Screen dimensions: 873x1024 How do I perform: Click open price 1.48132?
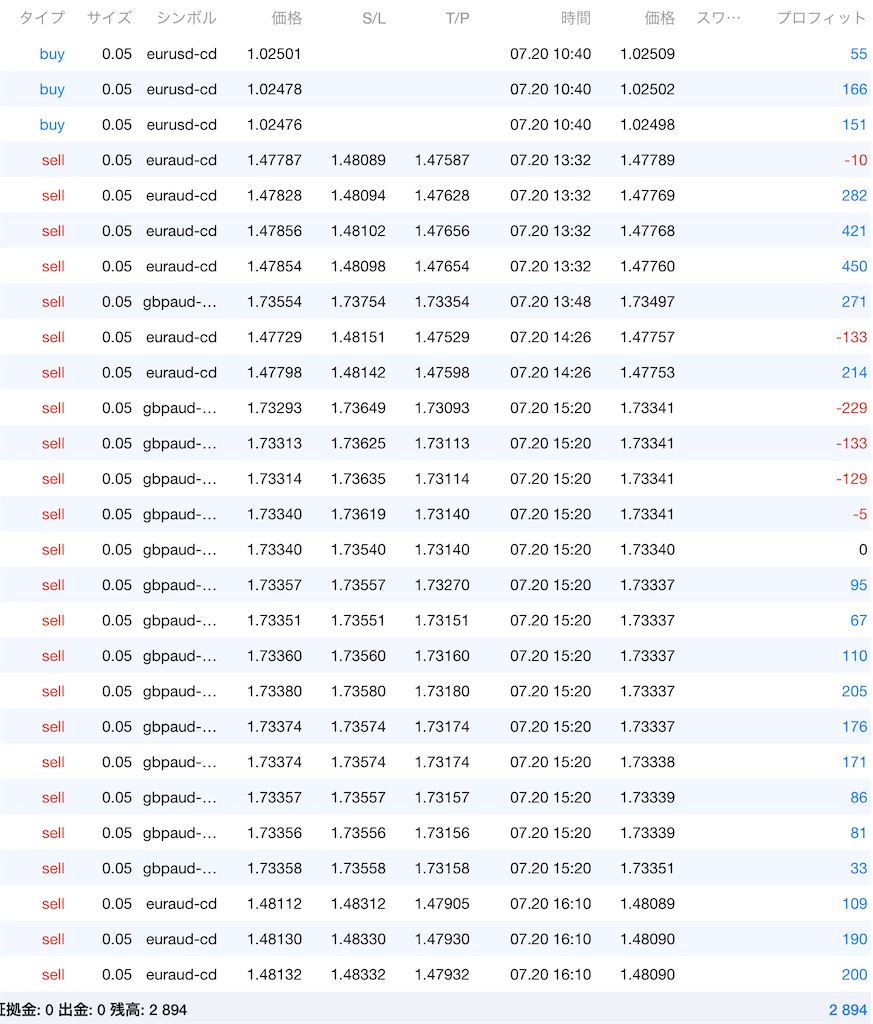pyautogui.click(x=274, y=974)
